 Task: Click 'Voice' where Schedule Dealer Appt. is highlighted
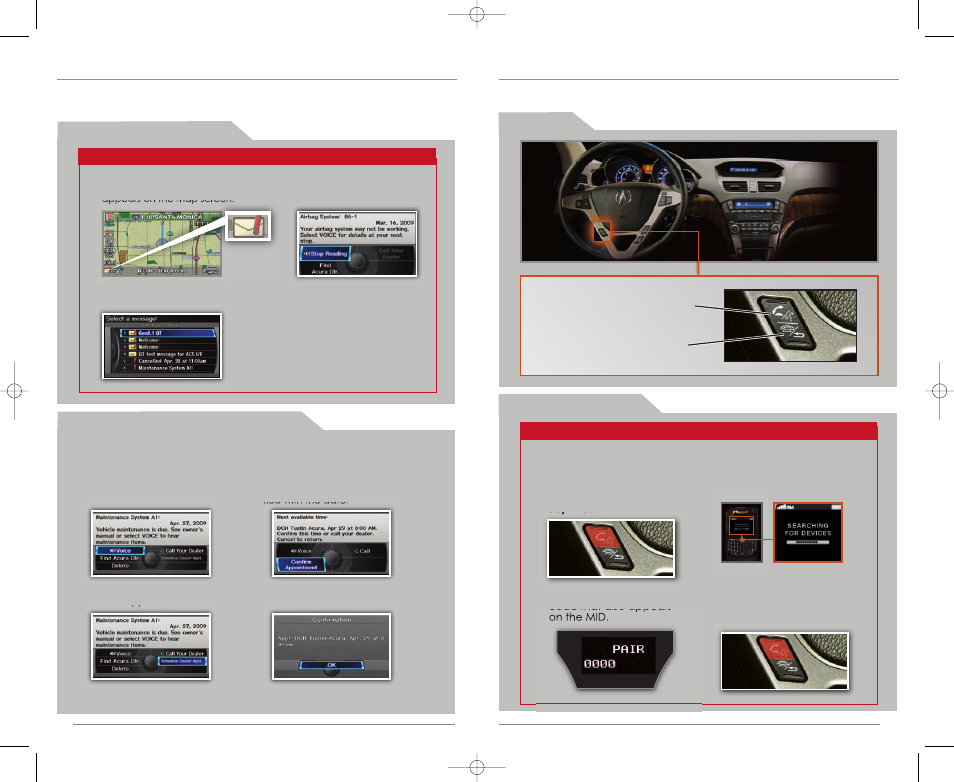tap(120, 653)
